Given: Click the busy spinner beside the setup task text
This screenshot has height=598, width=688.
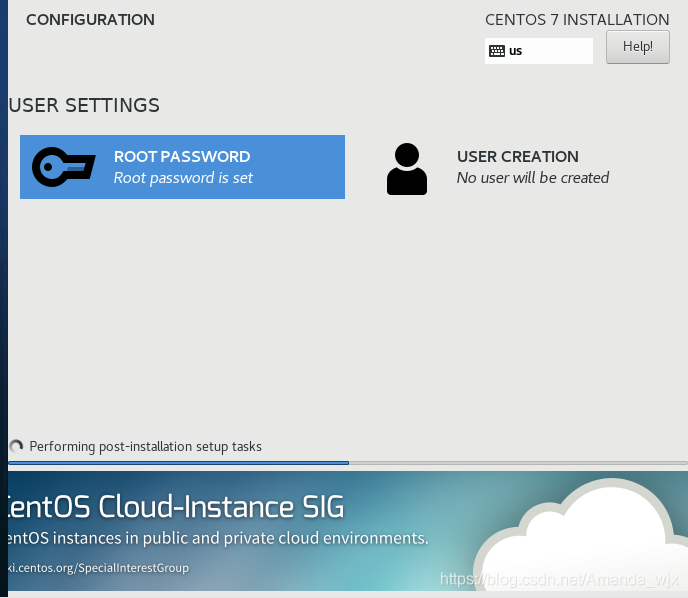Looking at the screenshot, I should [16, 447].
